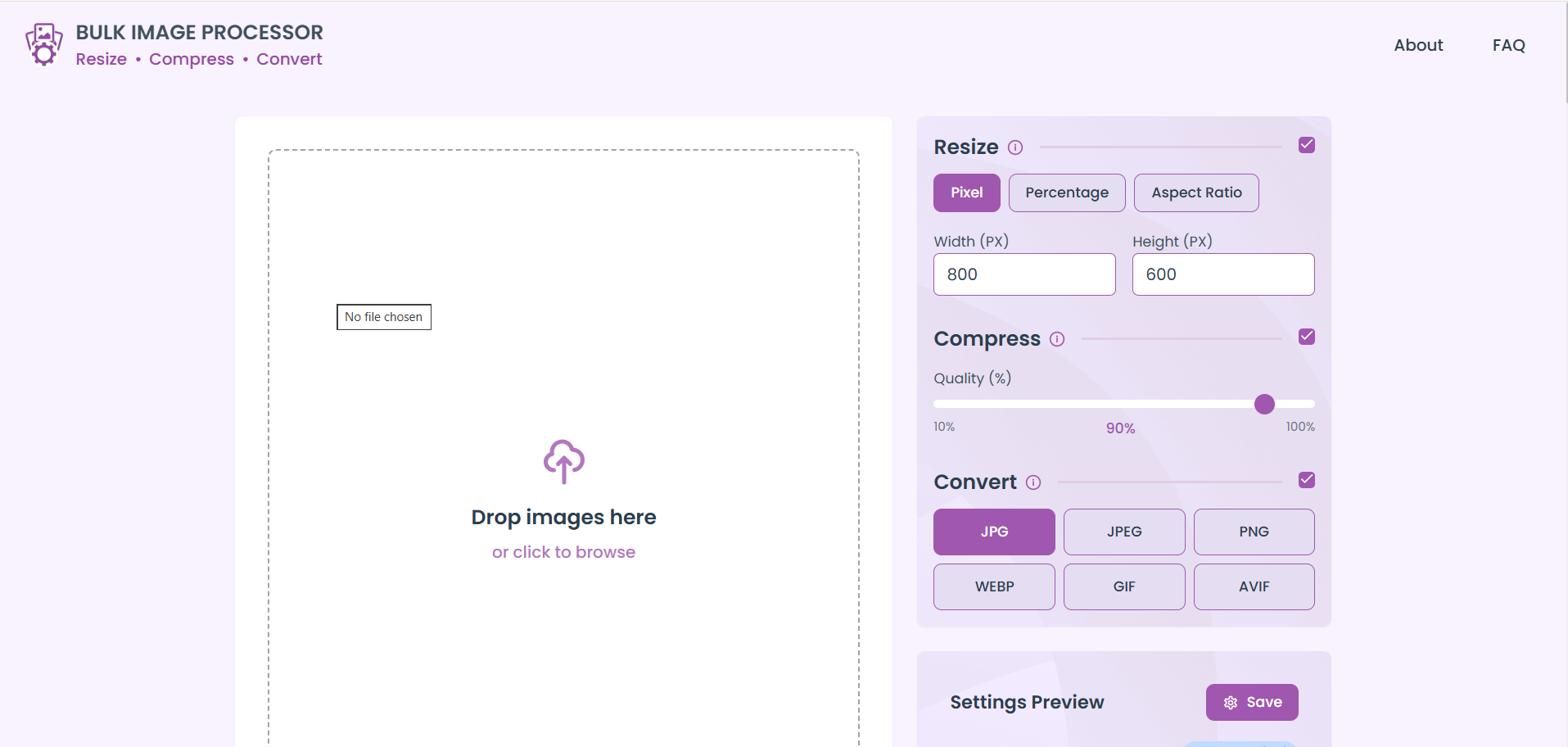Click the cloud upload icon
The width and height of the screenshot is (1568, 747).
[564, 461]
